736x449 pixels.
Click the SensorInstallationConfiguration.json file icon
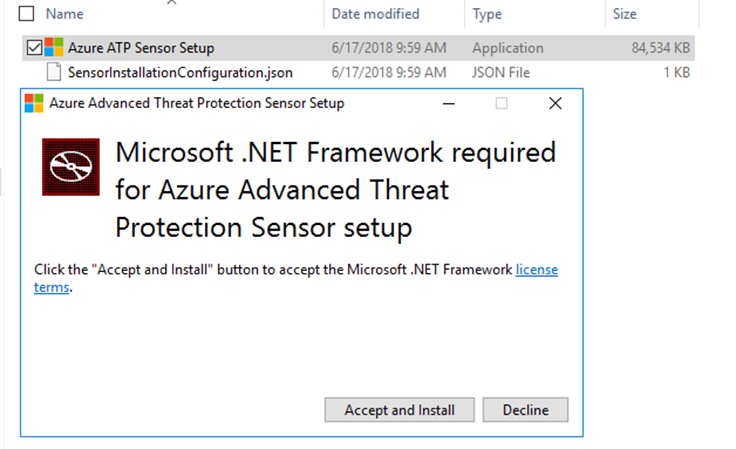(54, 72)
